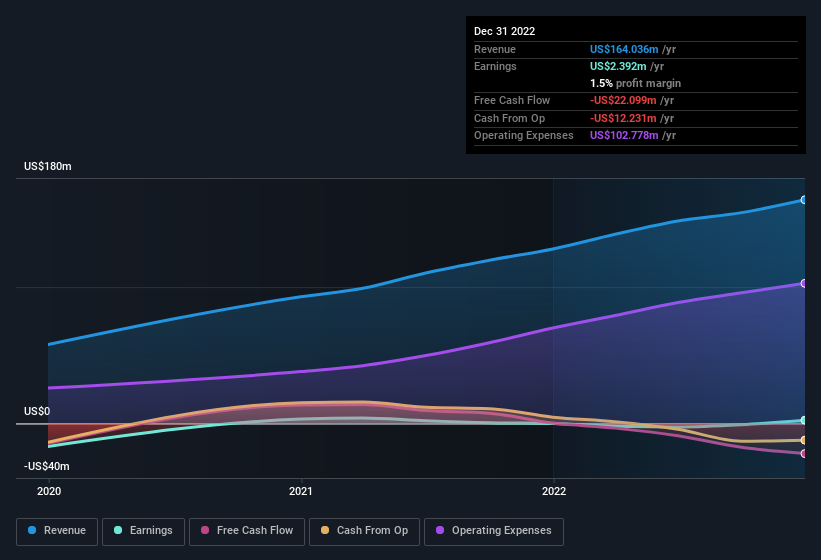Click the Free Cash Flow label in tooltip
821x560 pixels.
(x=512, y=100)
